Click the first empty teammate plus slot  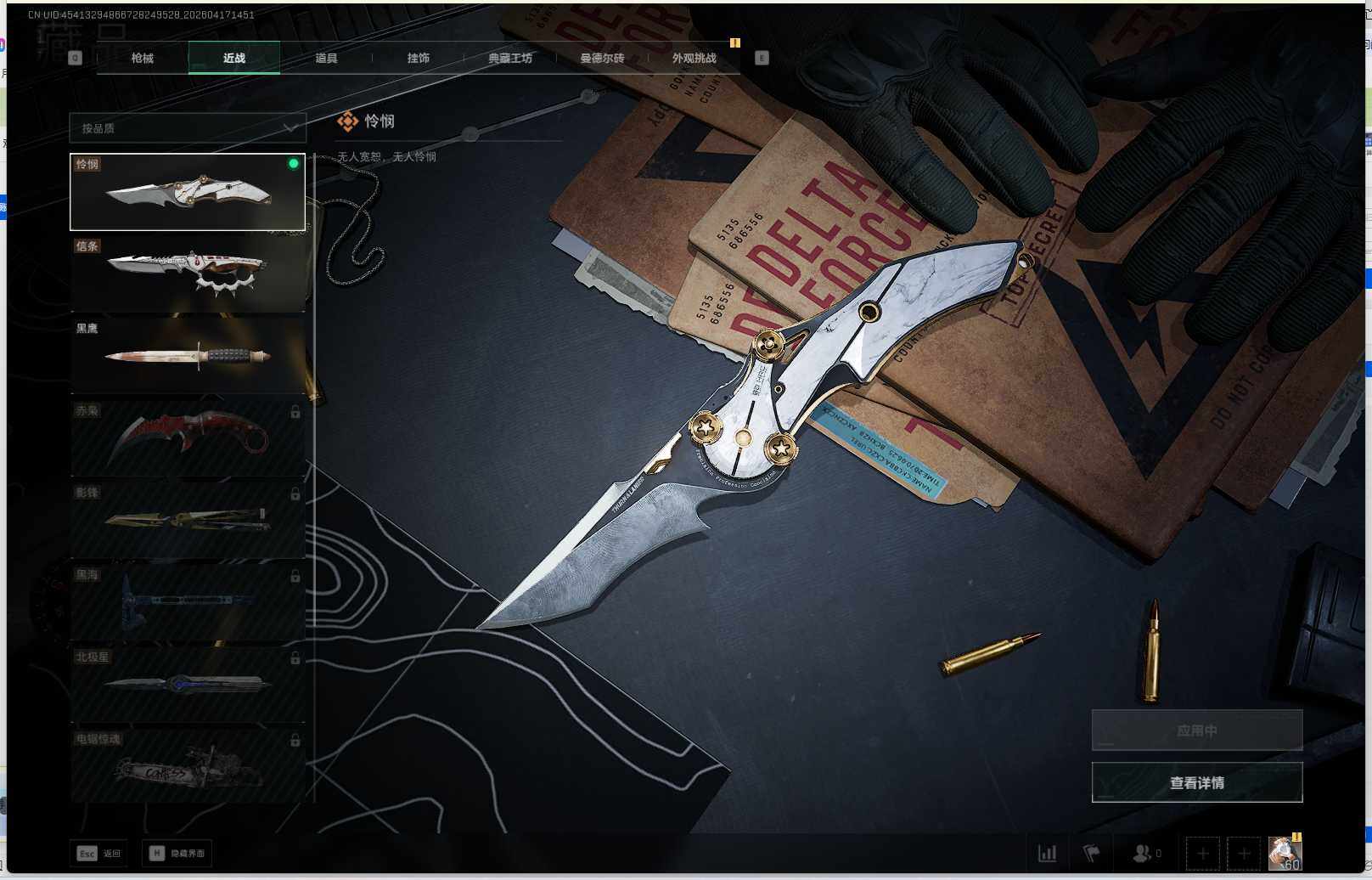1202,853
